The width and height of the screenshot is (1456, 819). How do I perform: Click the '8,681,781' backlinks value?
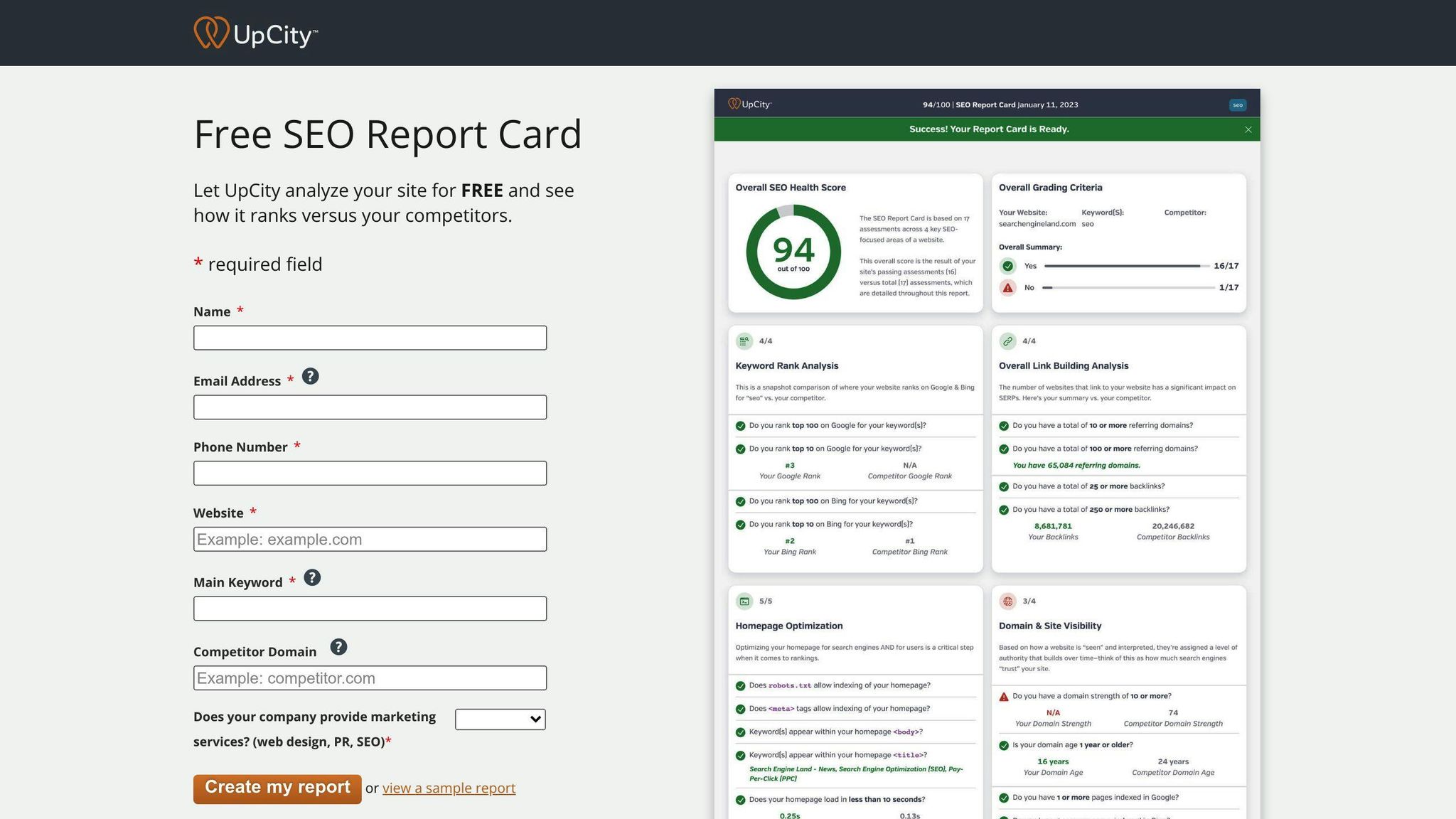(x=1053, y=526)
